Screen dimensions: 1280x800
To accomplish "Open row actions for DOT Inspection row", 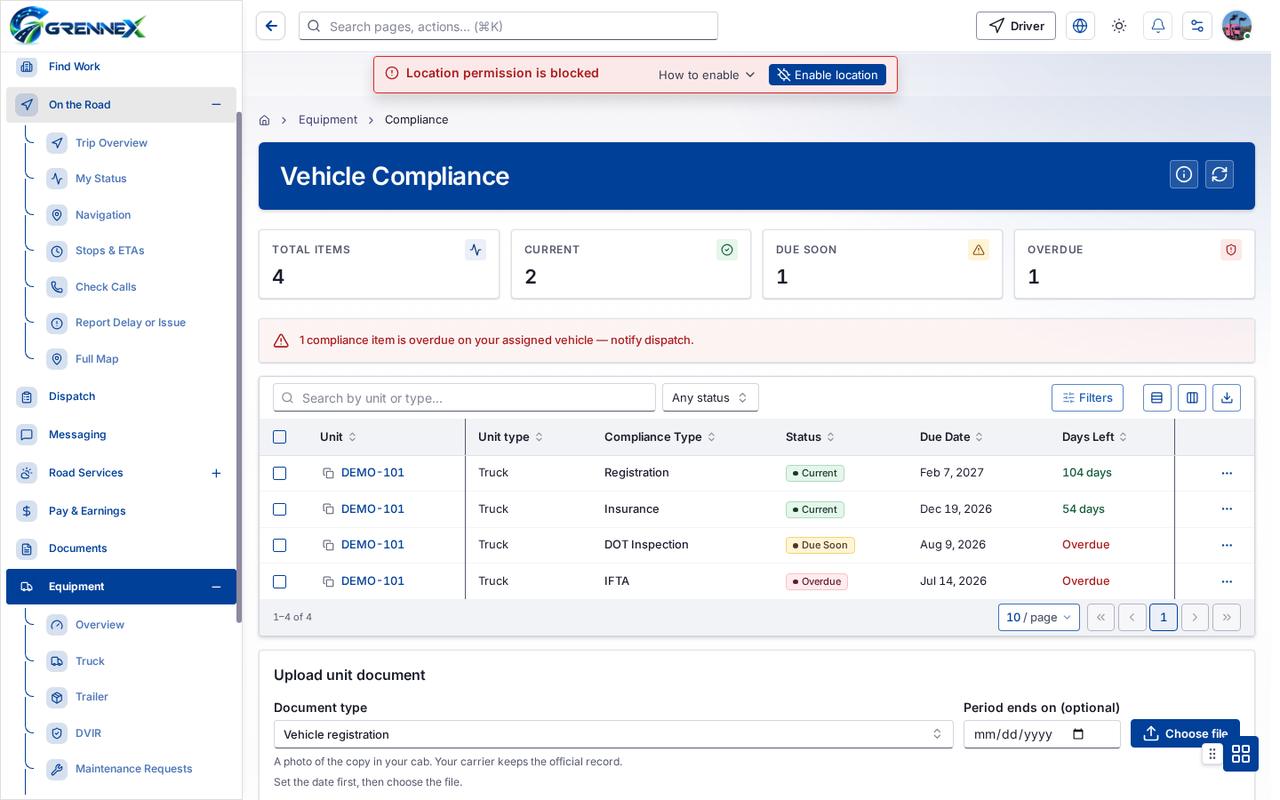I will (x=1227, y=545).
